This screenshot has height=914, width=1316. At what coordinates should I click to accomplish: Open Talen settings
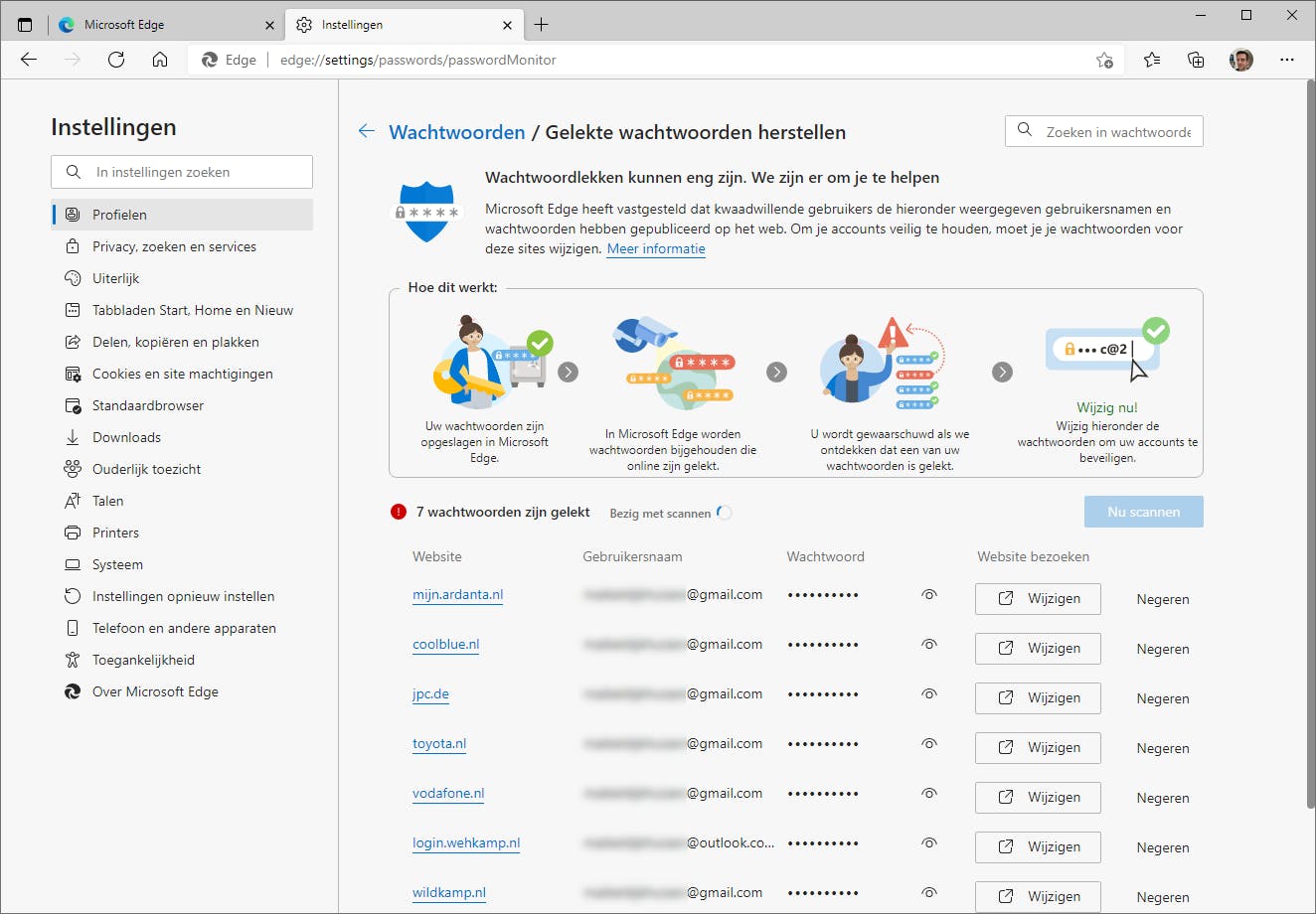point(182,501)
